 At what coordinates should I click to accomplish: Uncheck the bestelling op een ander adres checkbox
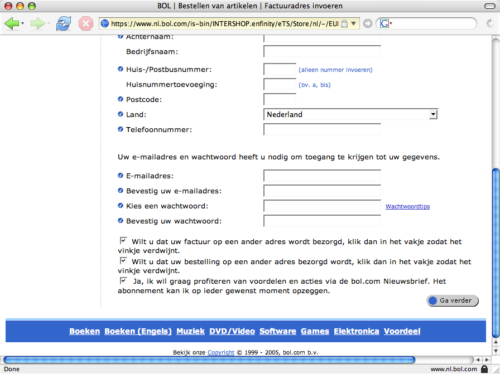click(123, 260)
